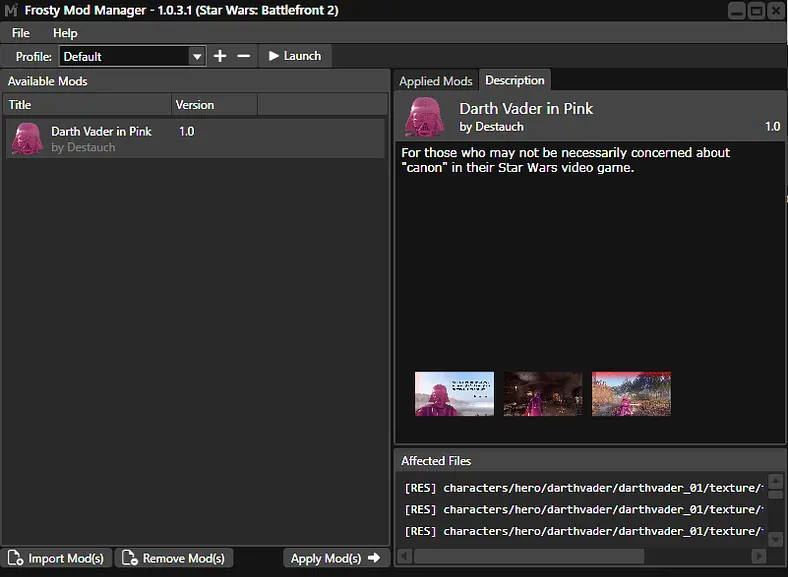788x577 pixels.
Task: Click the second [RES] affected file entry
Action: point(584,510)
